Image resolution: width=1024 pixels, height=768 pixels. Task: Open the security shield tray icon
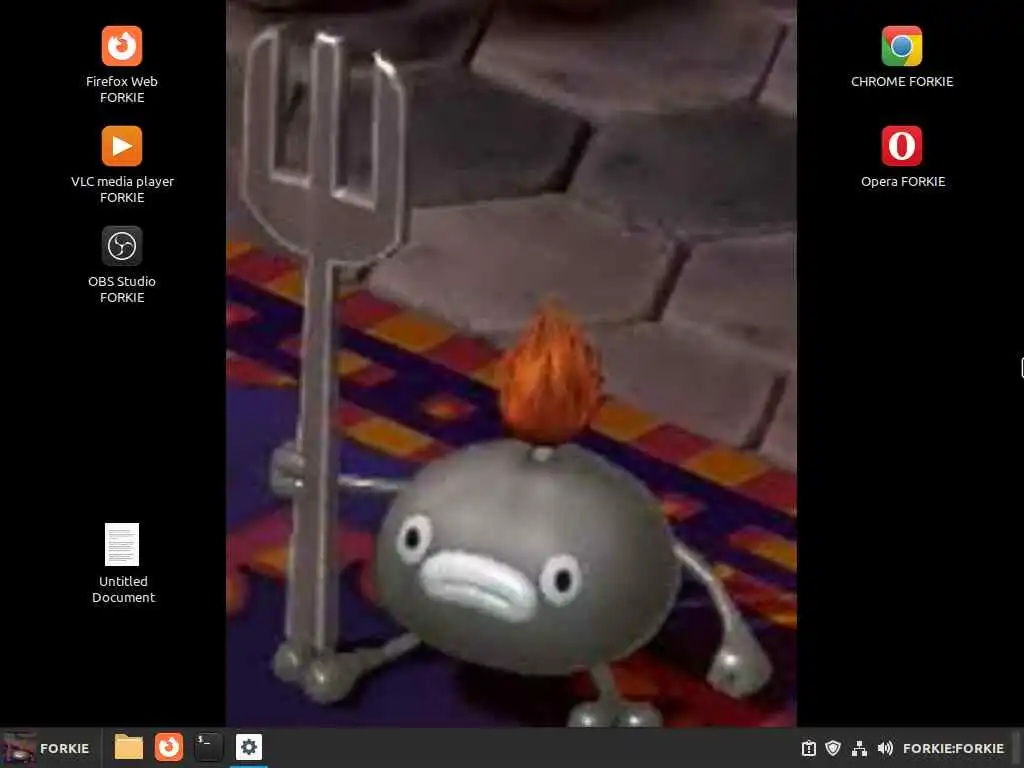point(833,748)
